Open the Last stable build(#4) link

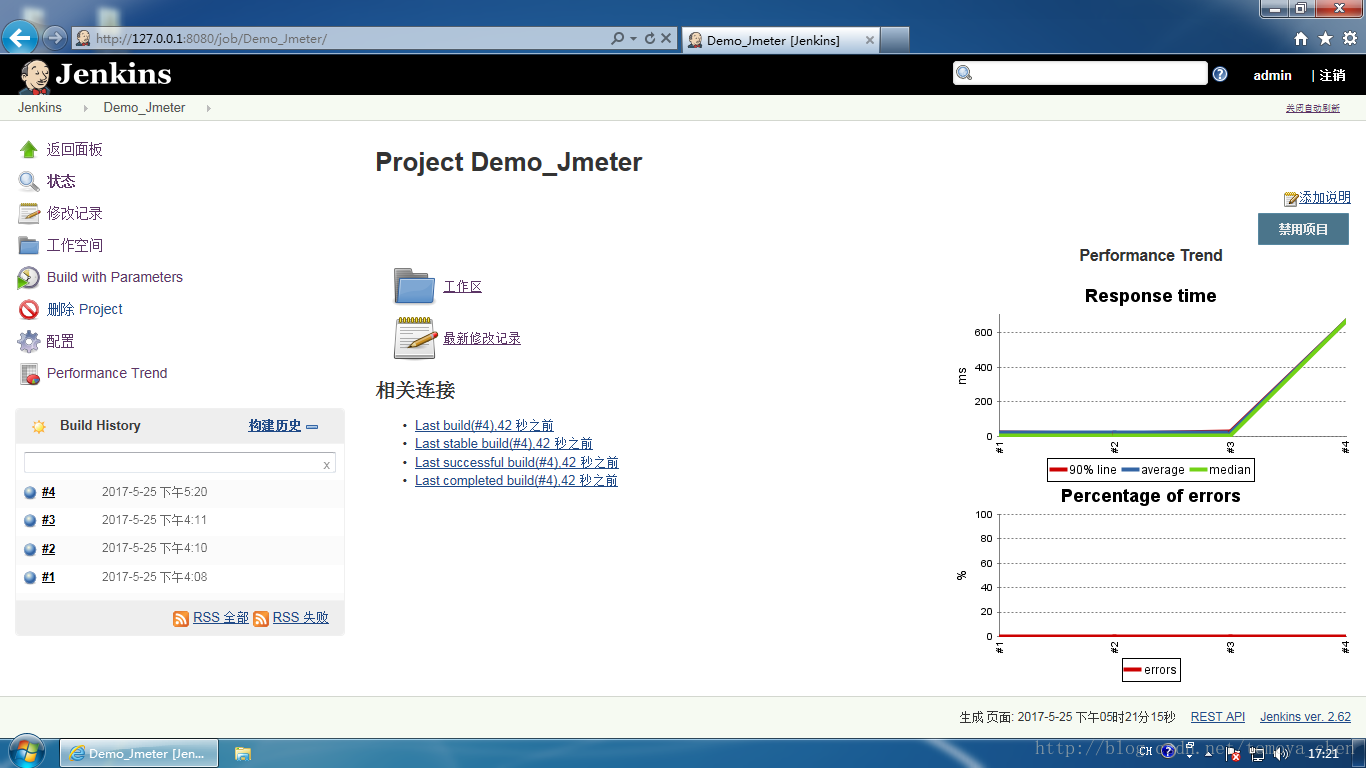[504, 444]
